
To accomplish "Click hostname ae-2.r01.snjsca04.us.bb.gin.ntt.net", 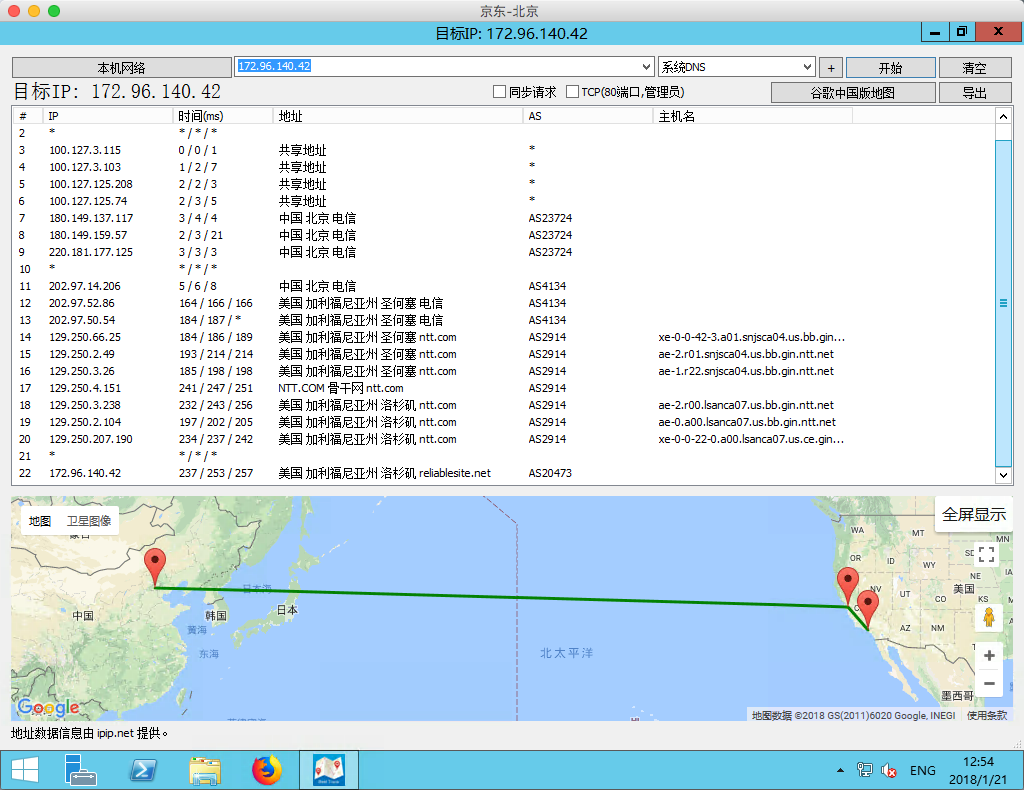I will [x=746, y=354].
